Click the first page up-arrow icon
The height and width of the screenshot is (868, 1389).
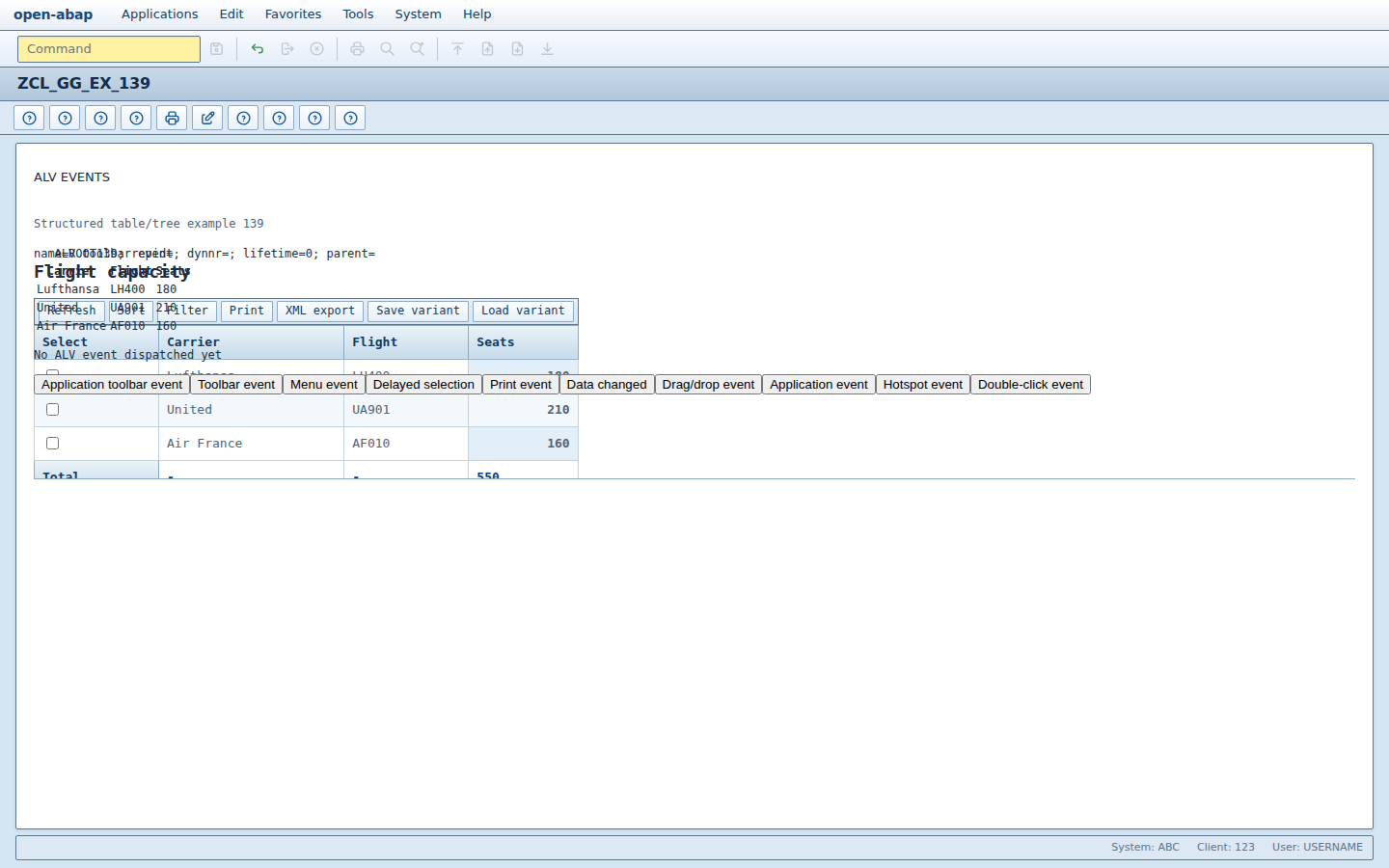point(458,49)
